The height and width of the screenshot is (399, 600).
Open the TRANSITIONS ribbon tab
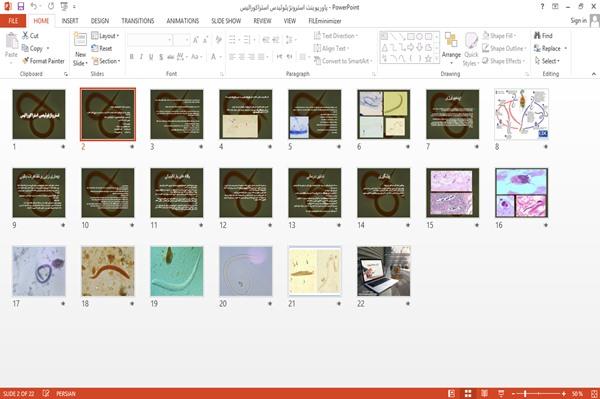pos(138,21)
